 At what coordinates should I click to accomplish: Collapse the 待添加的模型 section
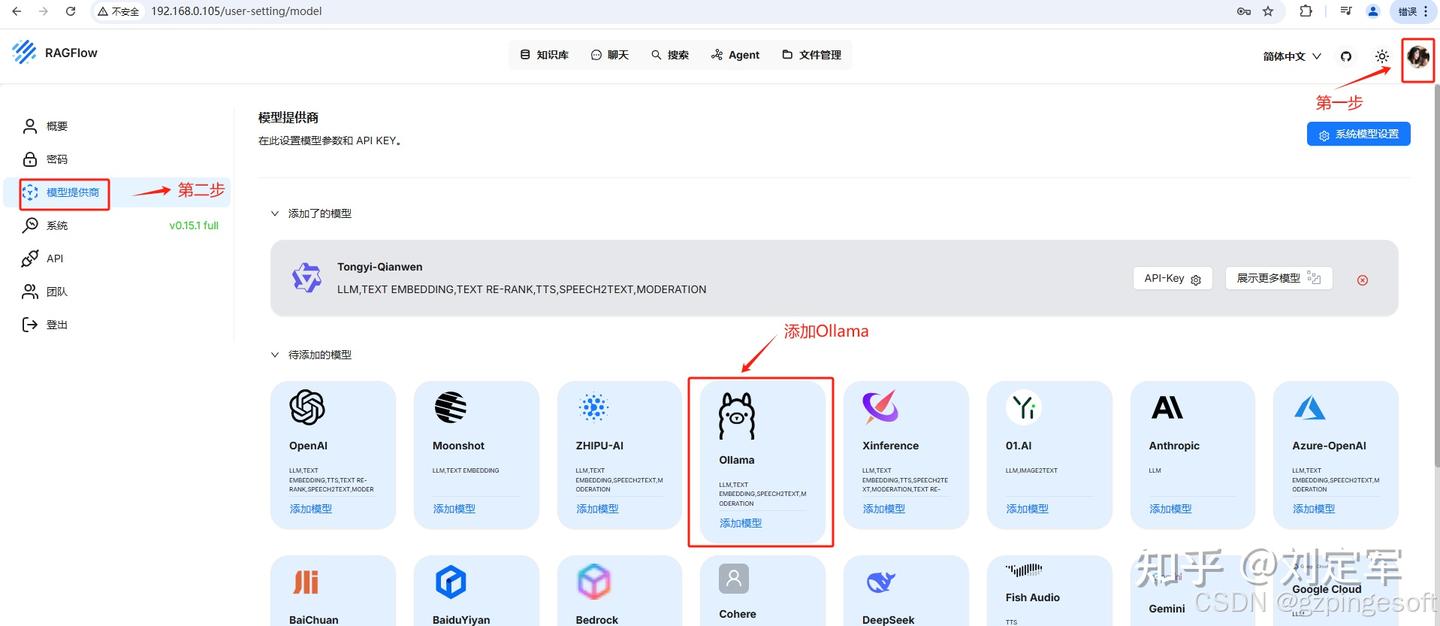click(x=275, y=355)
